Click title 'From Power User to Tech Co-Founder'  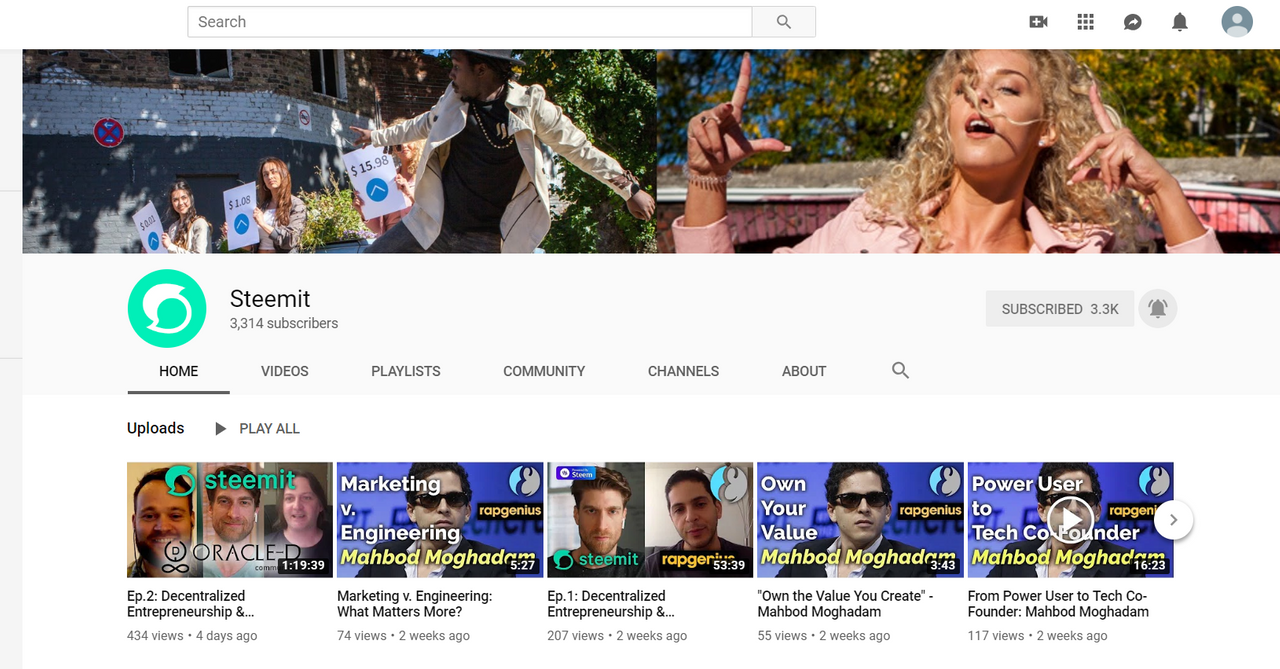click(1058, 604)
